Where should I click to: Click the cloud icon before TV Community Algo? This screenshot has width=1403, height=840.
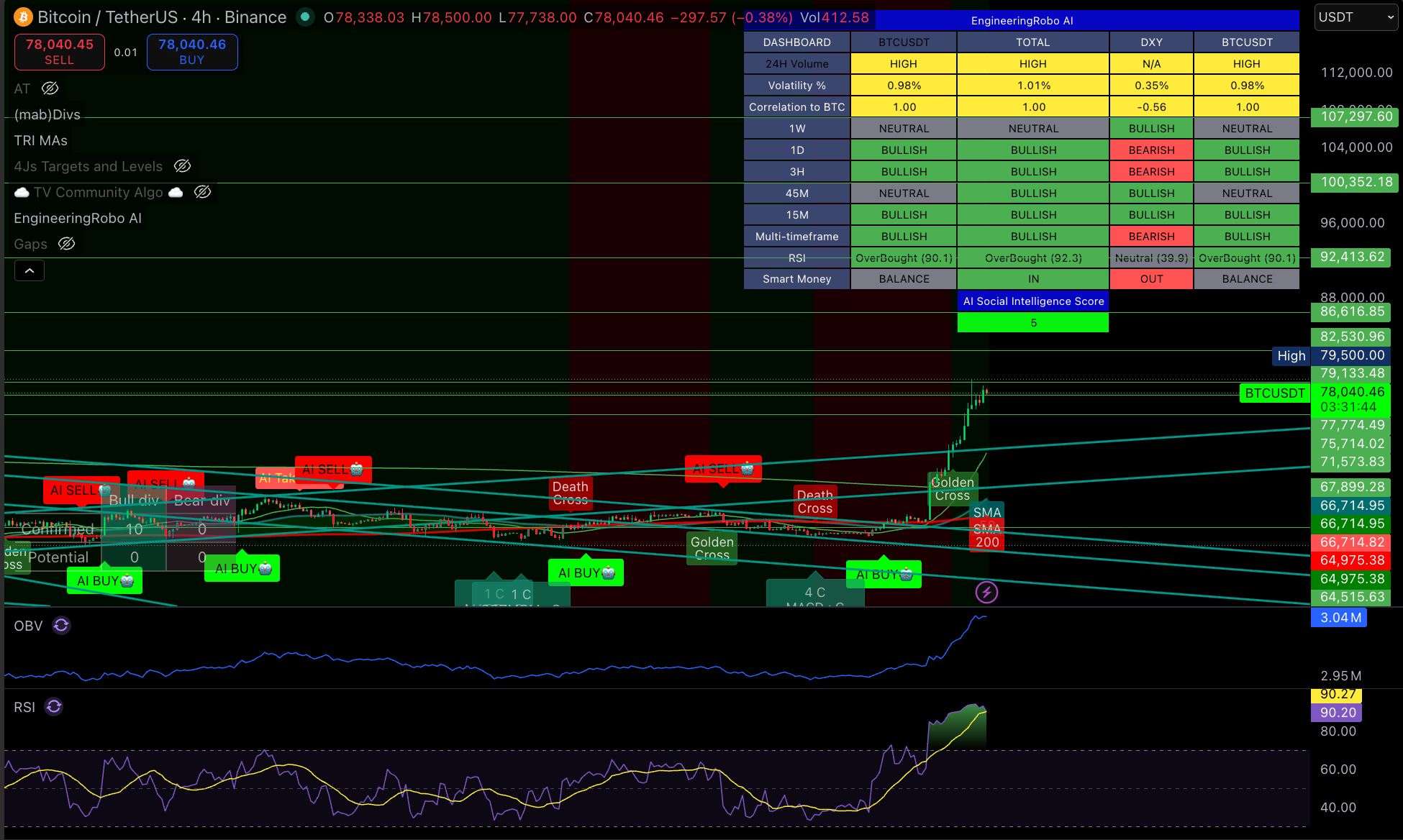pos(22,193)
